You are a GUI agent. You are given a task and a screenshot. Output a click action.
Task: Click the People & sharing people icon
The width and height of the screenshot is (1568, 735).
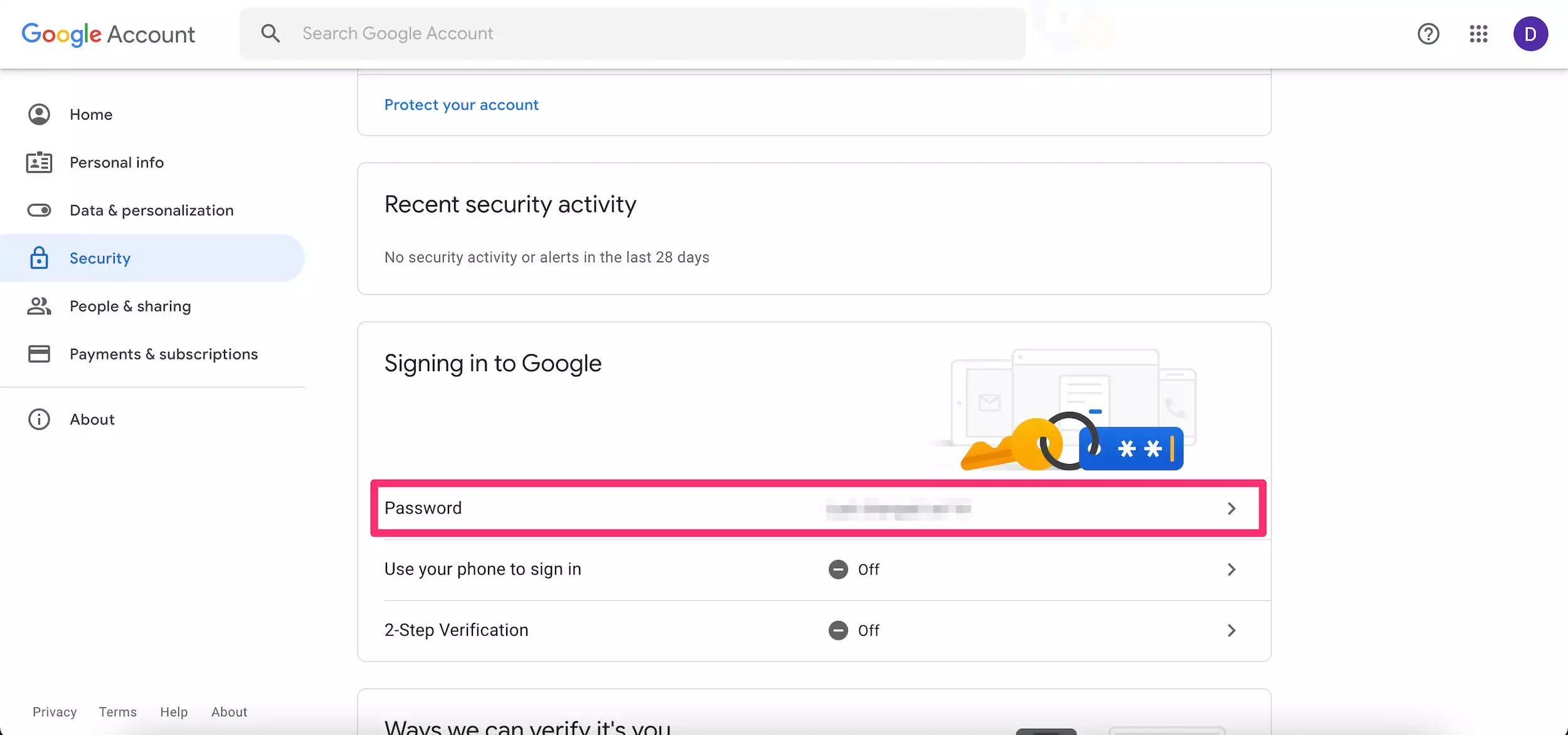(39, 306)
